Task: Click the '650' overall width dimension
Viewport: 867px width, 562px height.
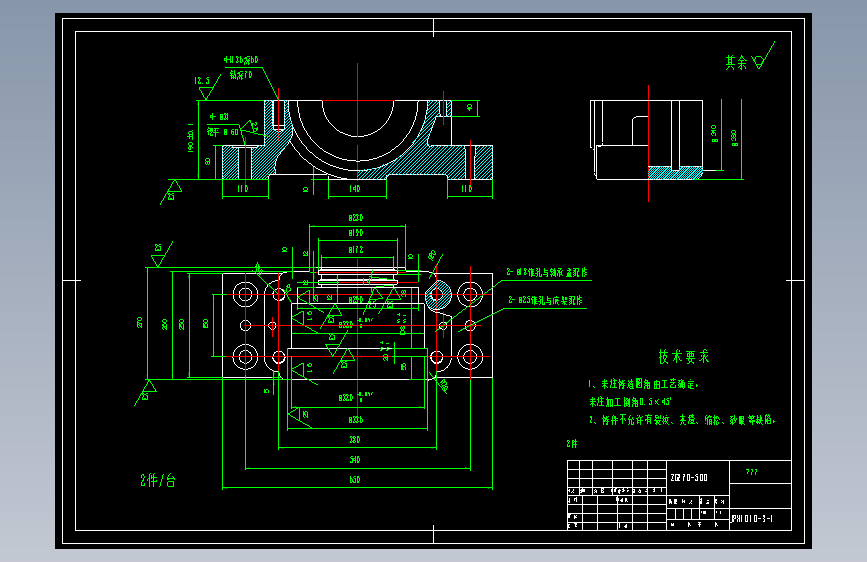Action: click(355, 480)
